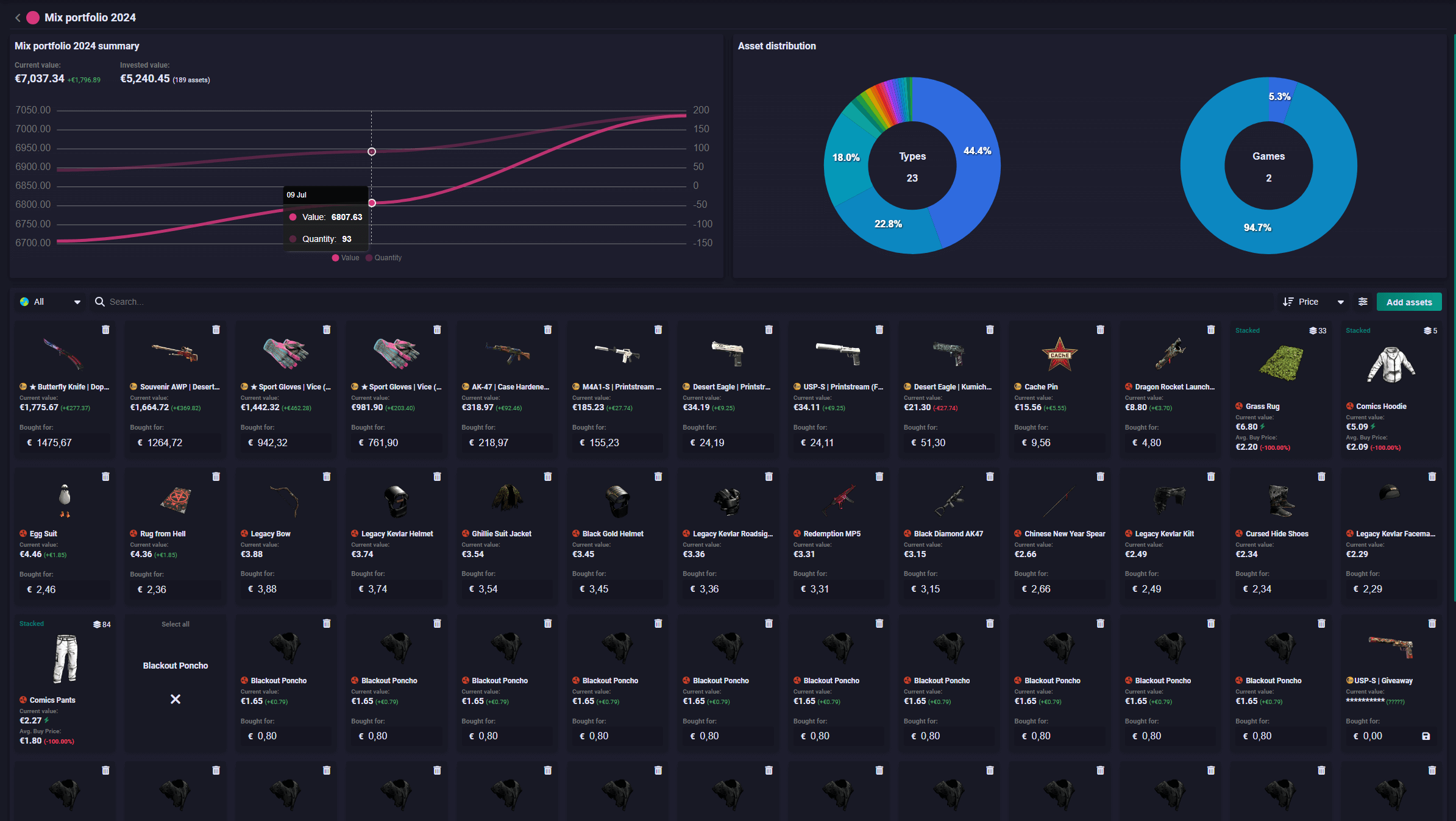Image resolution: width=1456 pixels, height=821 pixels.
Task: Click the save icon on the USP-S Giveaway card
Action: point(1426,736)
